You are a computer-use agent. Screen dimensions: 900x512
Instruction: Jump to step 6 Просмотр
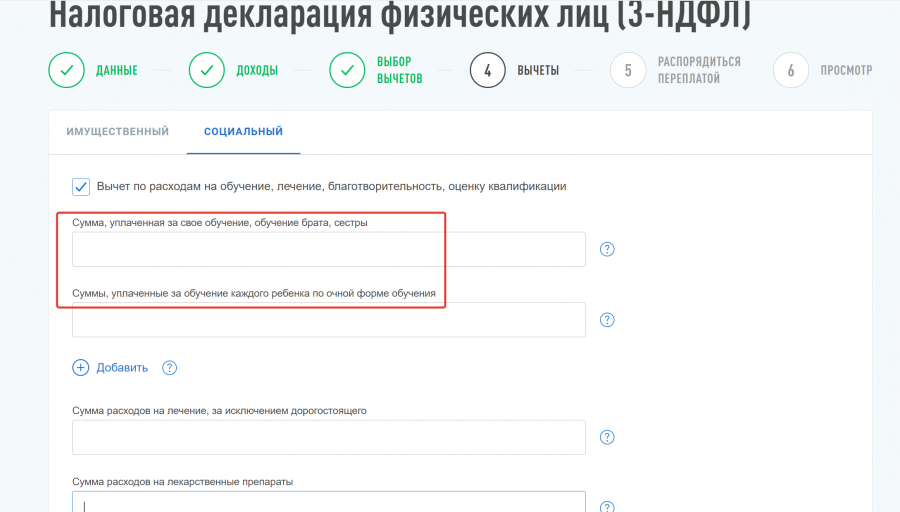[790, 70]
